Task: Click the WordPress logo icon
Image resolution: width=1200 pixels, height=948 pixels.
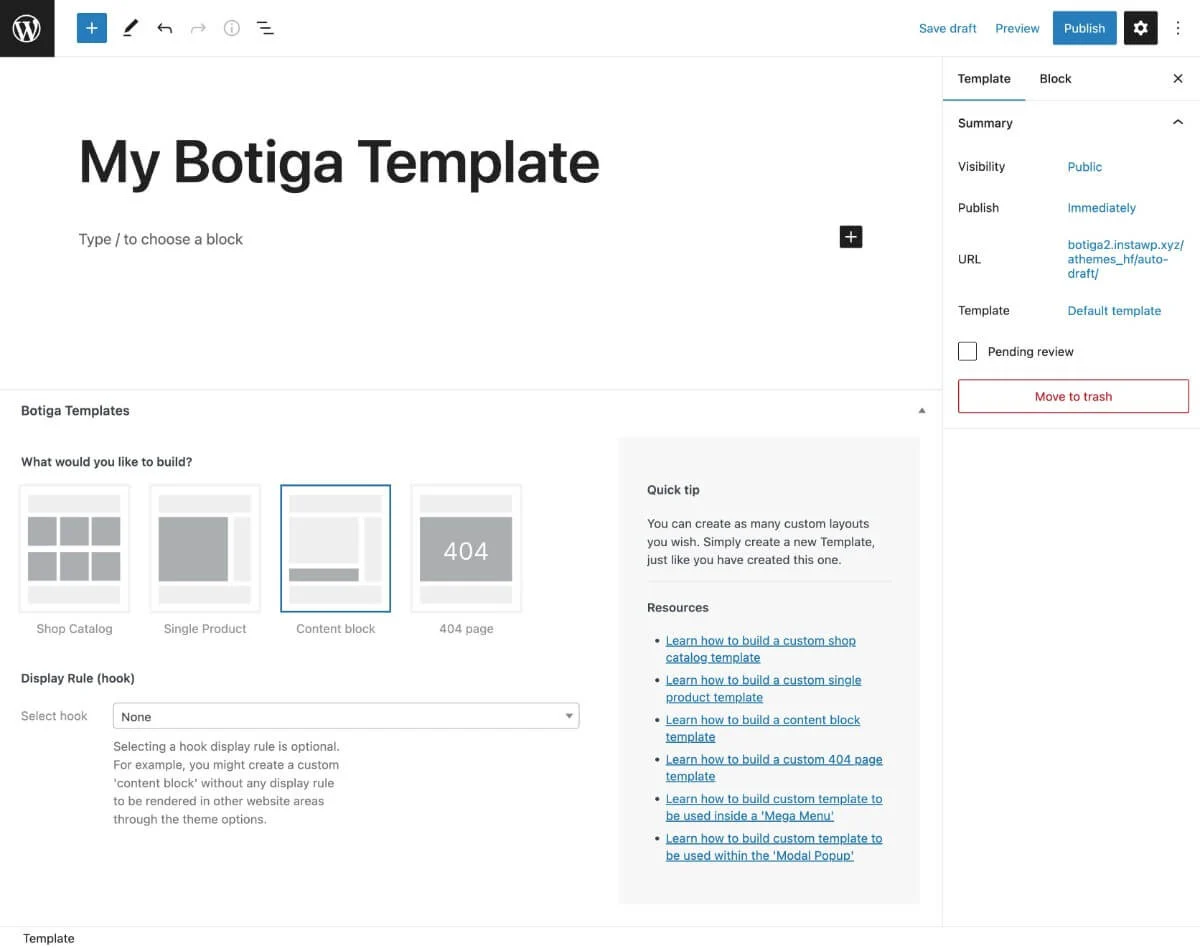Action: click(27, 28)
